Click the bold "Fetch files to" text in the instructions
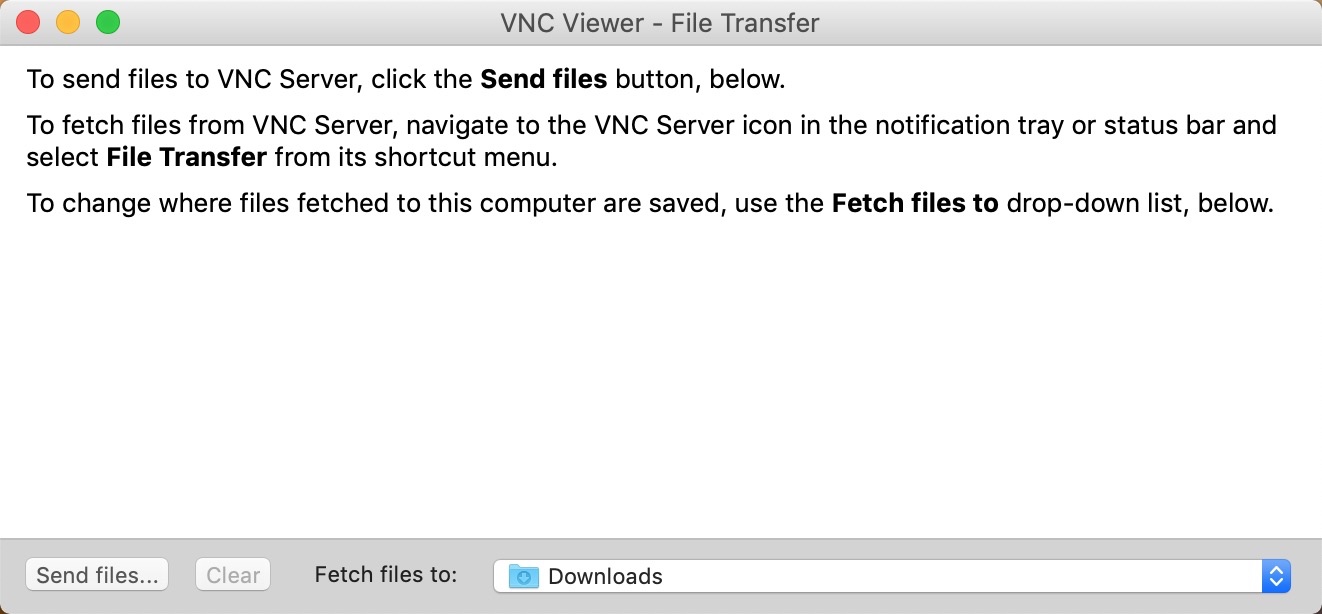 pyautogui.click(x=915, y=204)
